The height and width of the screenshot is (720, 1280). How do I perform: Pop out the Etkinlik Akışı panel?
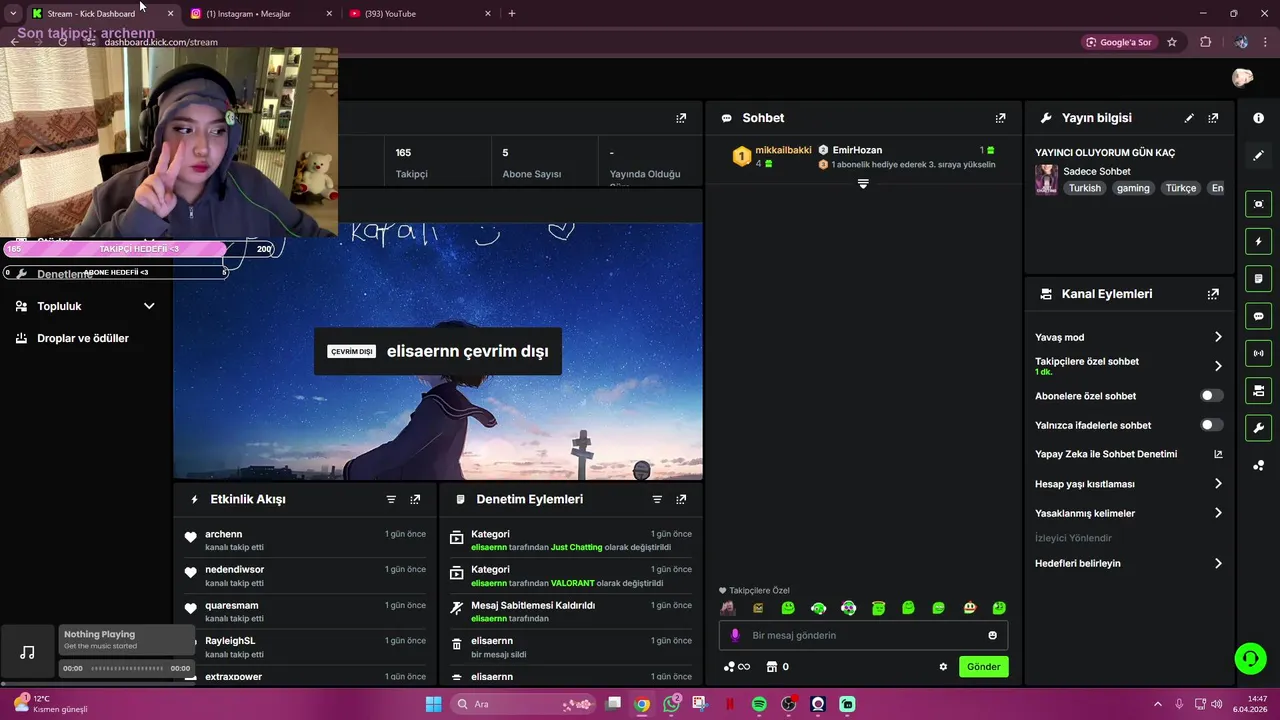click(x=415, y=499)
